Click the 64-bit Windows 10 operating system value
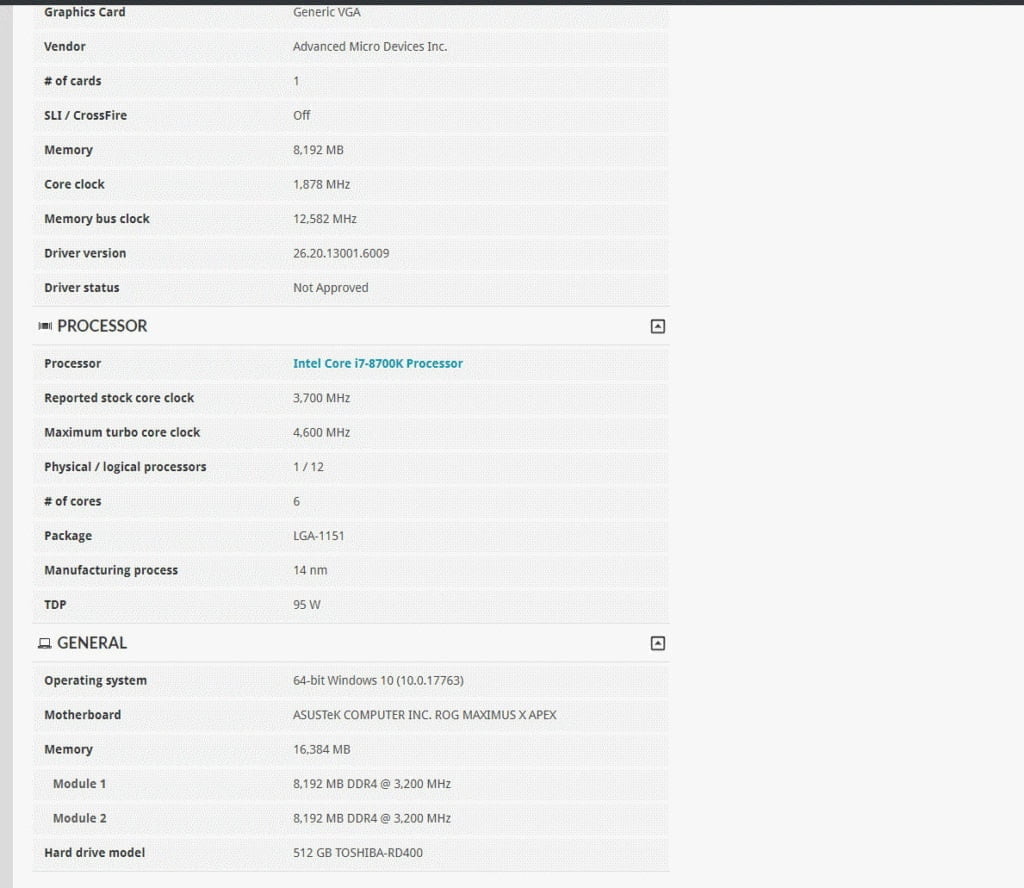This screenshot has height=888, width=1024. (377, 681)
